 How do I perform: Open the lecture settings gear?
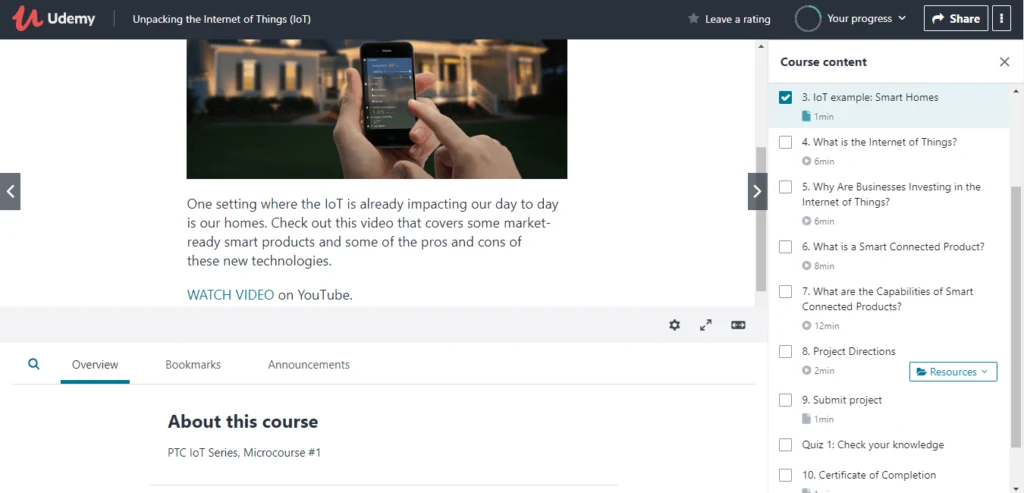(675, 325)
